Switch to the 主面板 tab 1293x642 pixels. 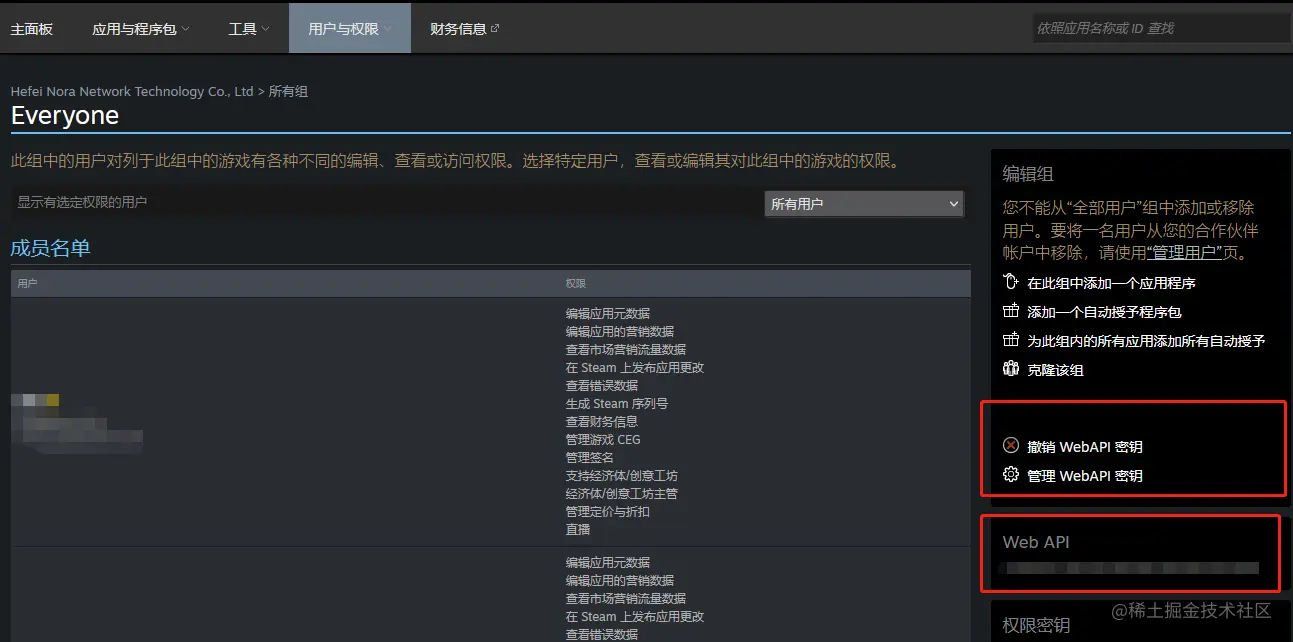31,28
